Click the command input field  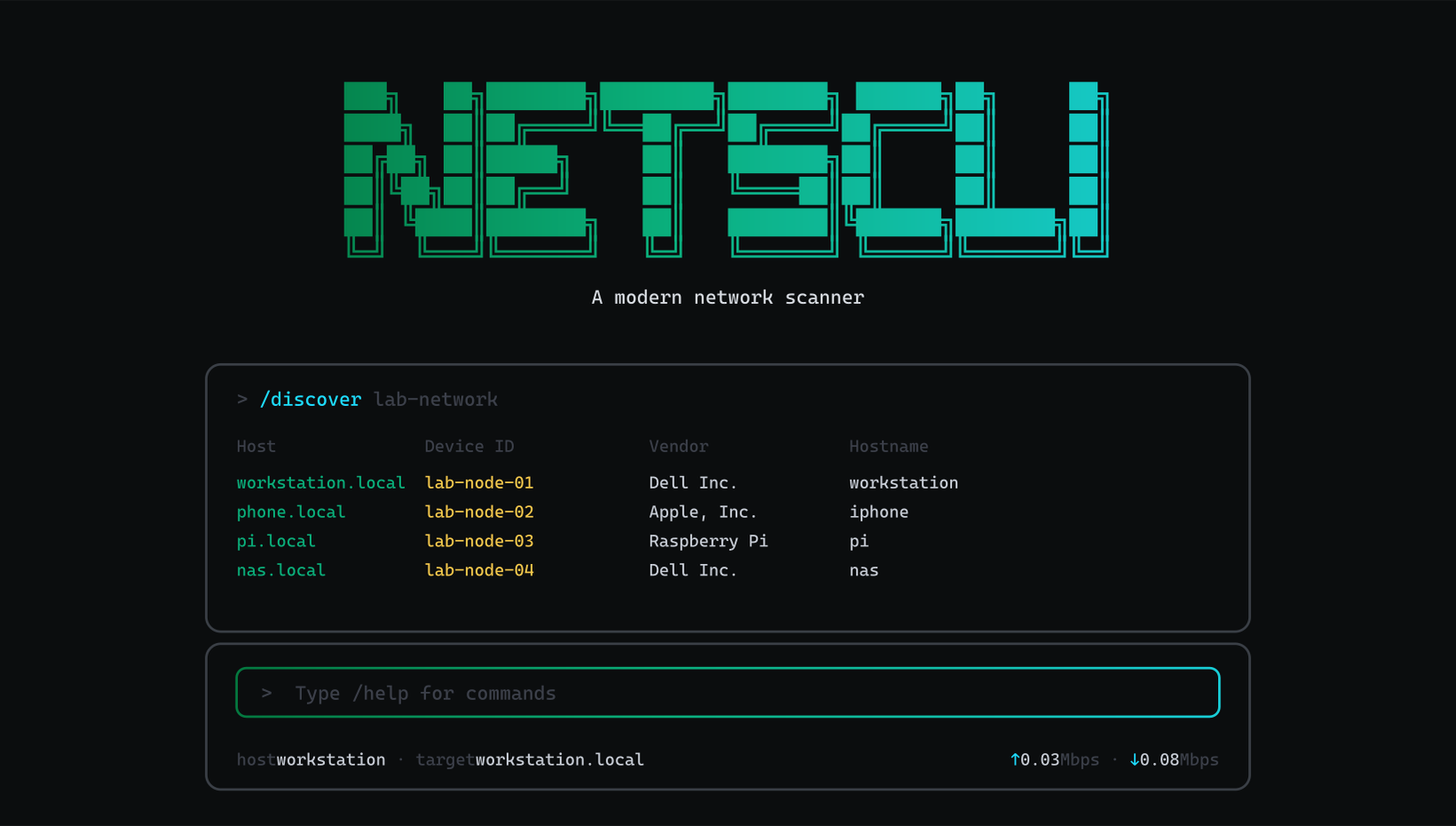[x=728, y=693]
